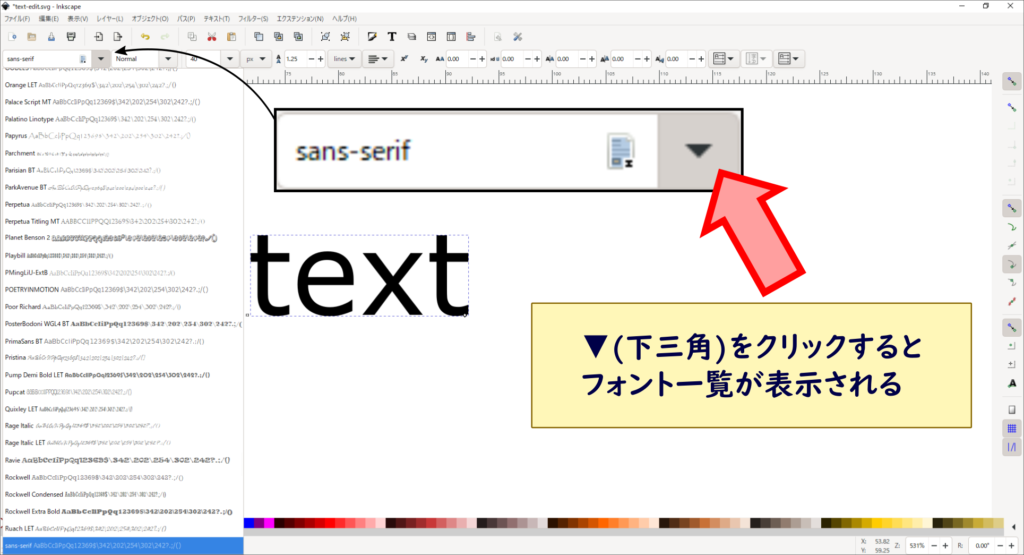Toggle snap bounding boxes button

[1012, 107]
